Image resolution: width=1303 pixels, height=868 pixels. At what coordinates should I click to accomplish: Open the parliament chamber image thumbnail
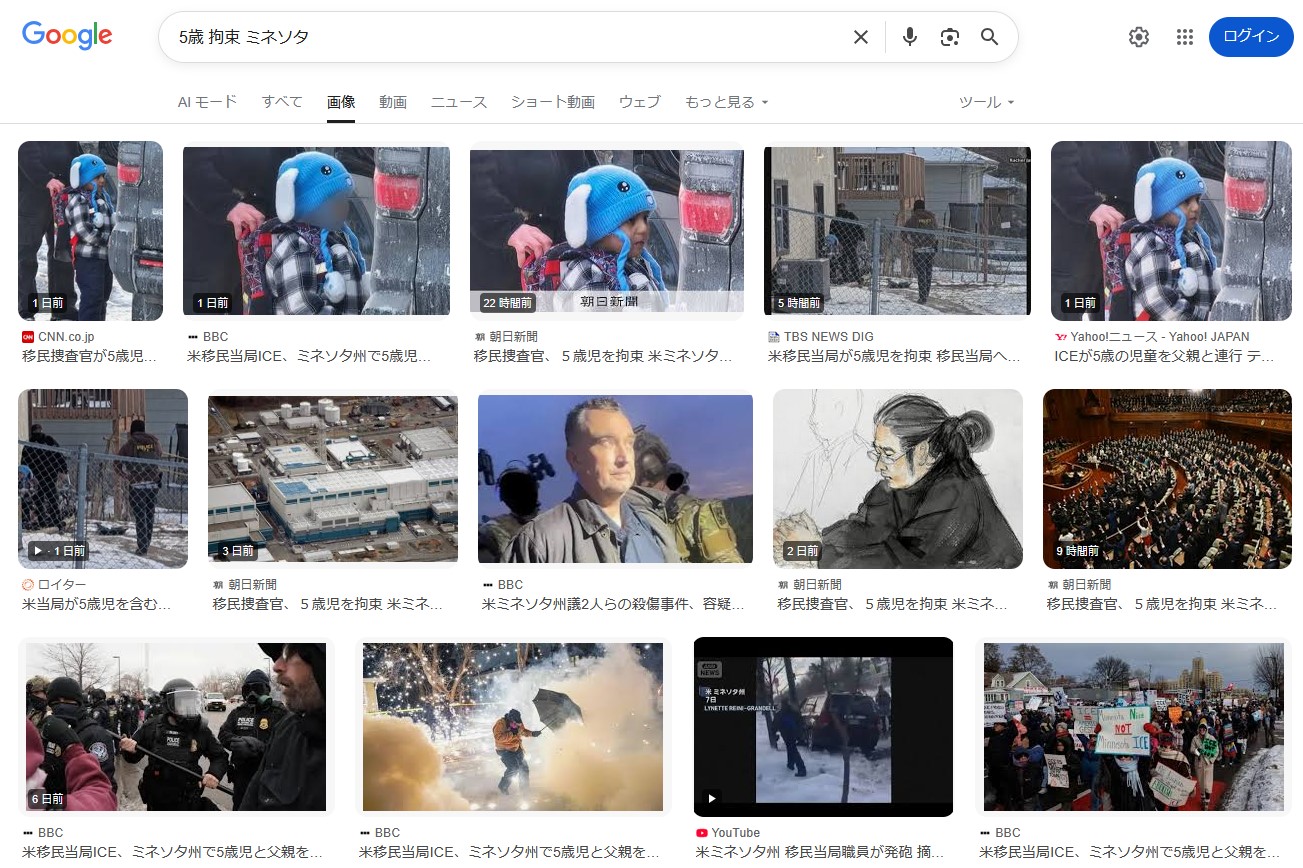click(1166, 480)
